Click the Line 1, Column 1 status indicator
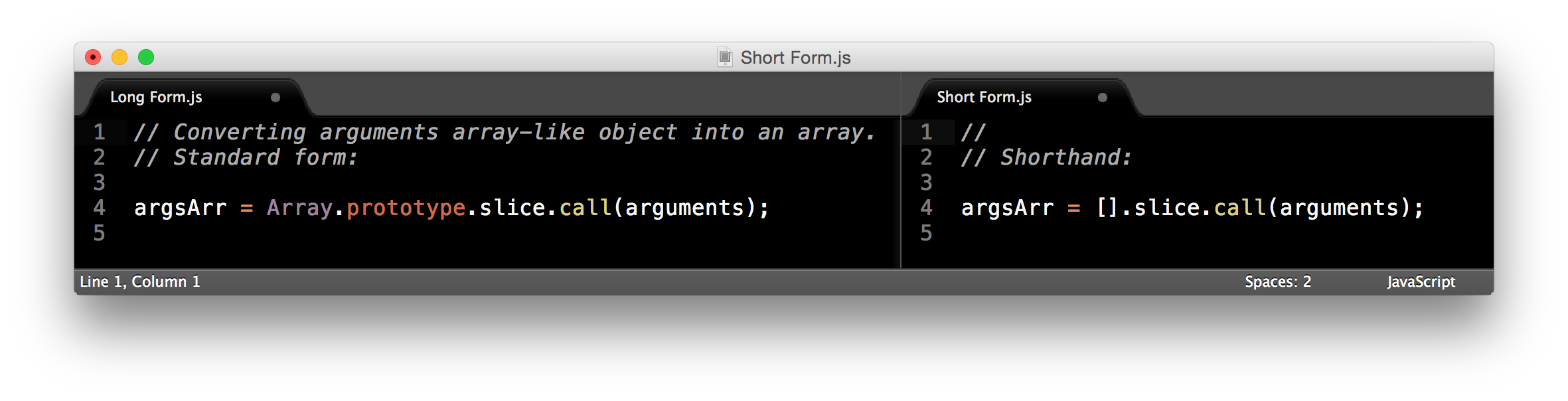The image size is (1568, 401). click(x=140, y=281)
